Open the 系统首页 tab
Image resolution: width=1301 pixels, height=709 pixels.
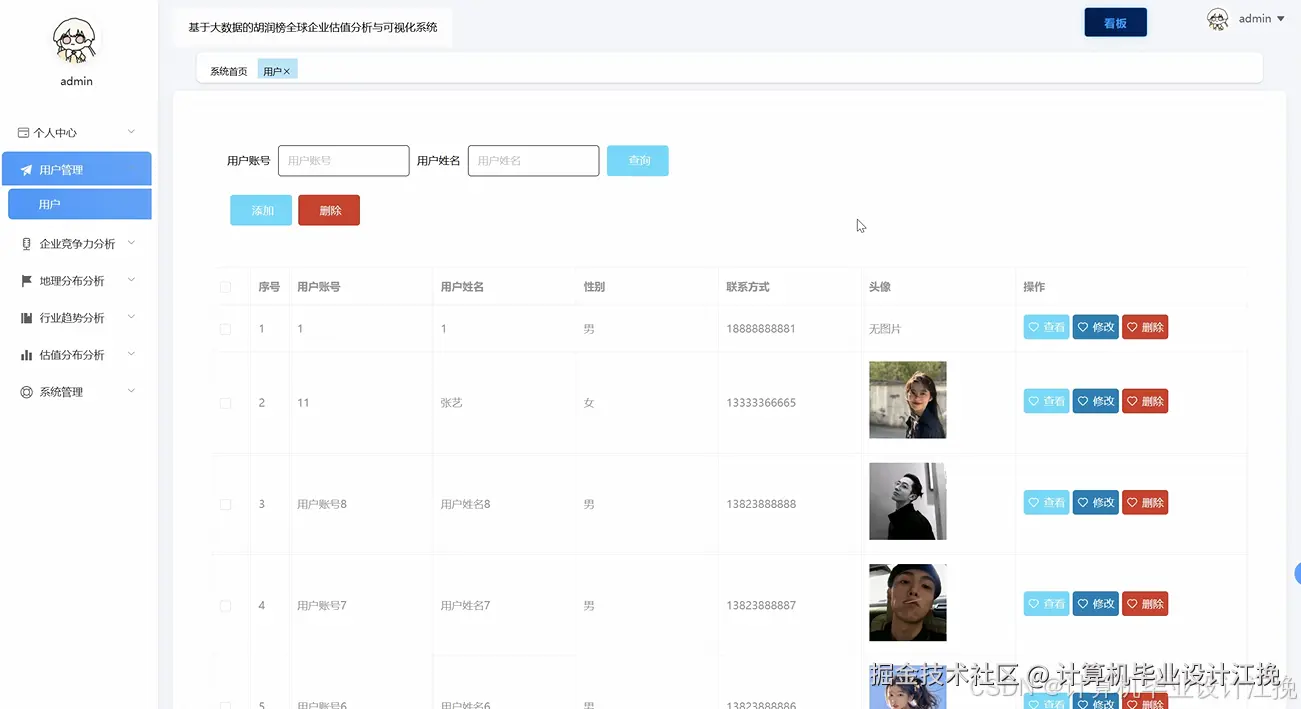[x=229, y=72]
